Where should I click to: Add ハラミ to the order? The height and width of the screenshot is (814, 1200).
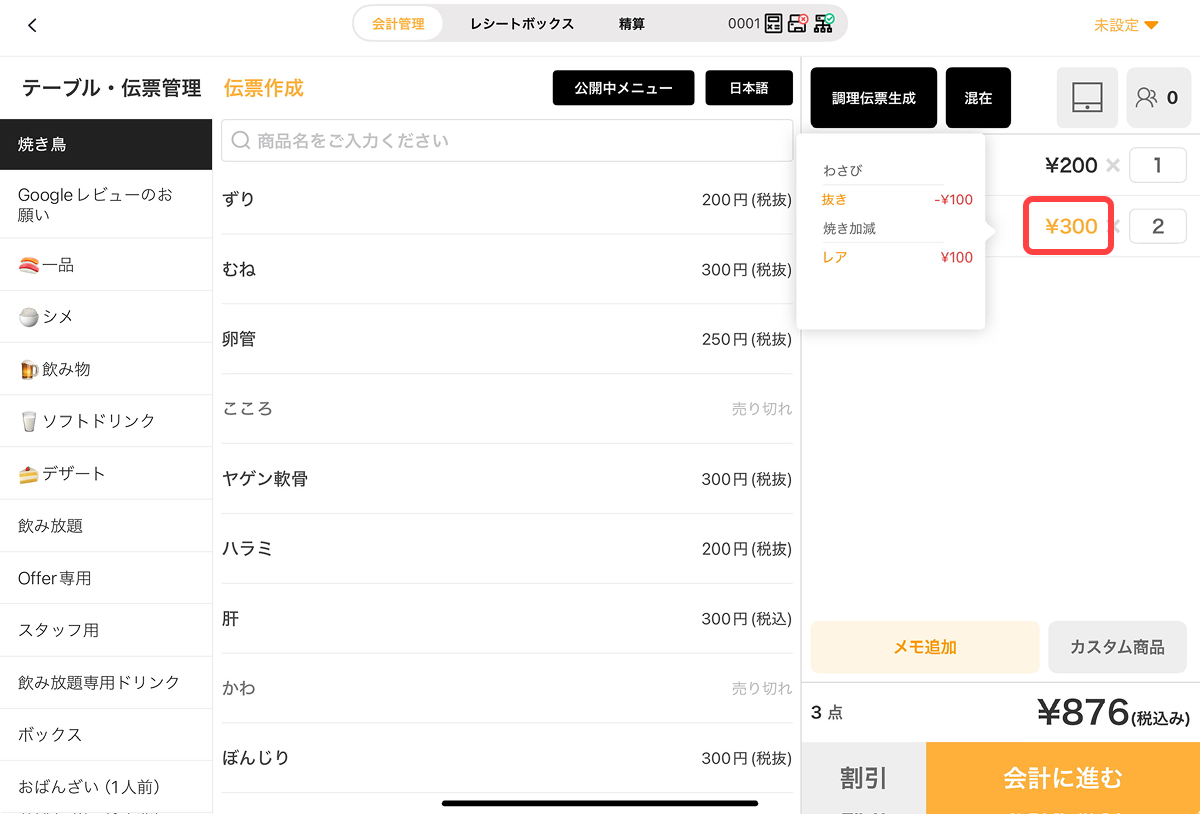[x=507, y=549]
